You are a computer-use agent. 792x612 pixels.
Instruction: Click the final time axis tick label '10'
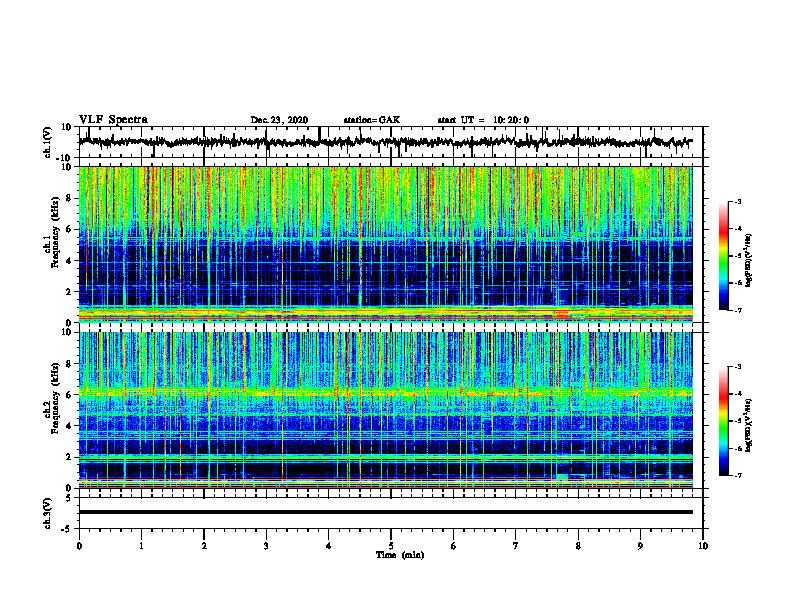tap(703, 546)
